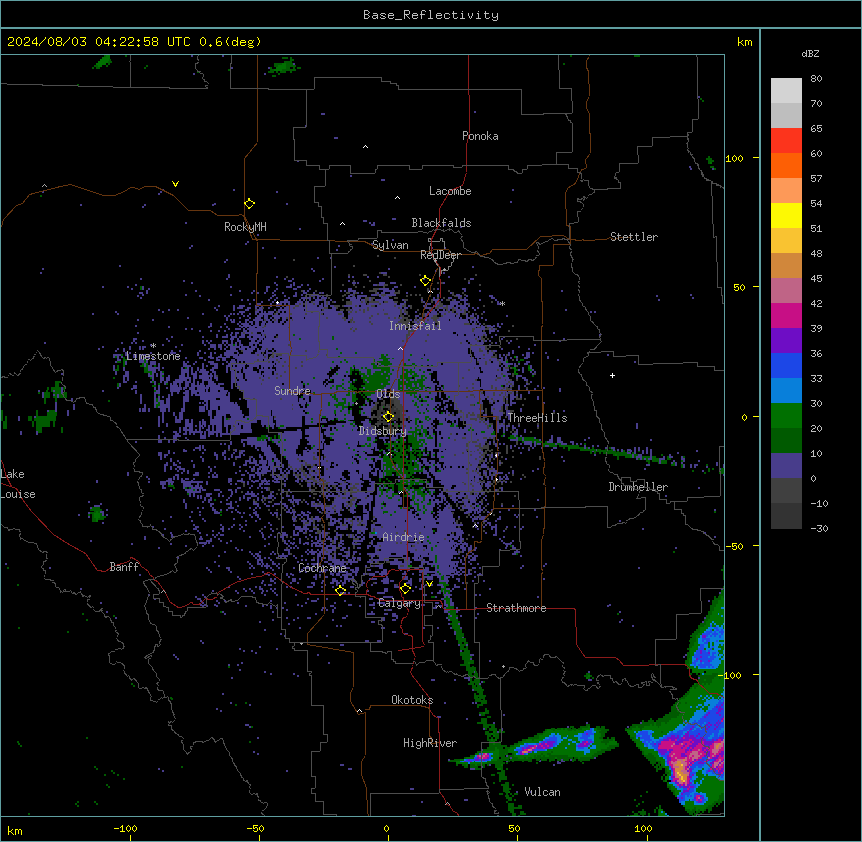Click the Banff label
Screen dimensions: 862x842
(124, 567)
